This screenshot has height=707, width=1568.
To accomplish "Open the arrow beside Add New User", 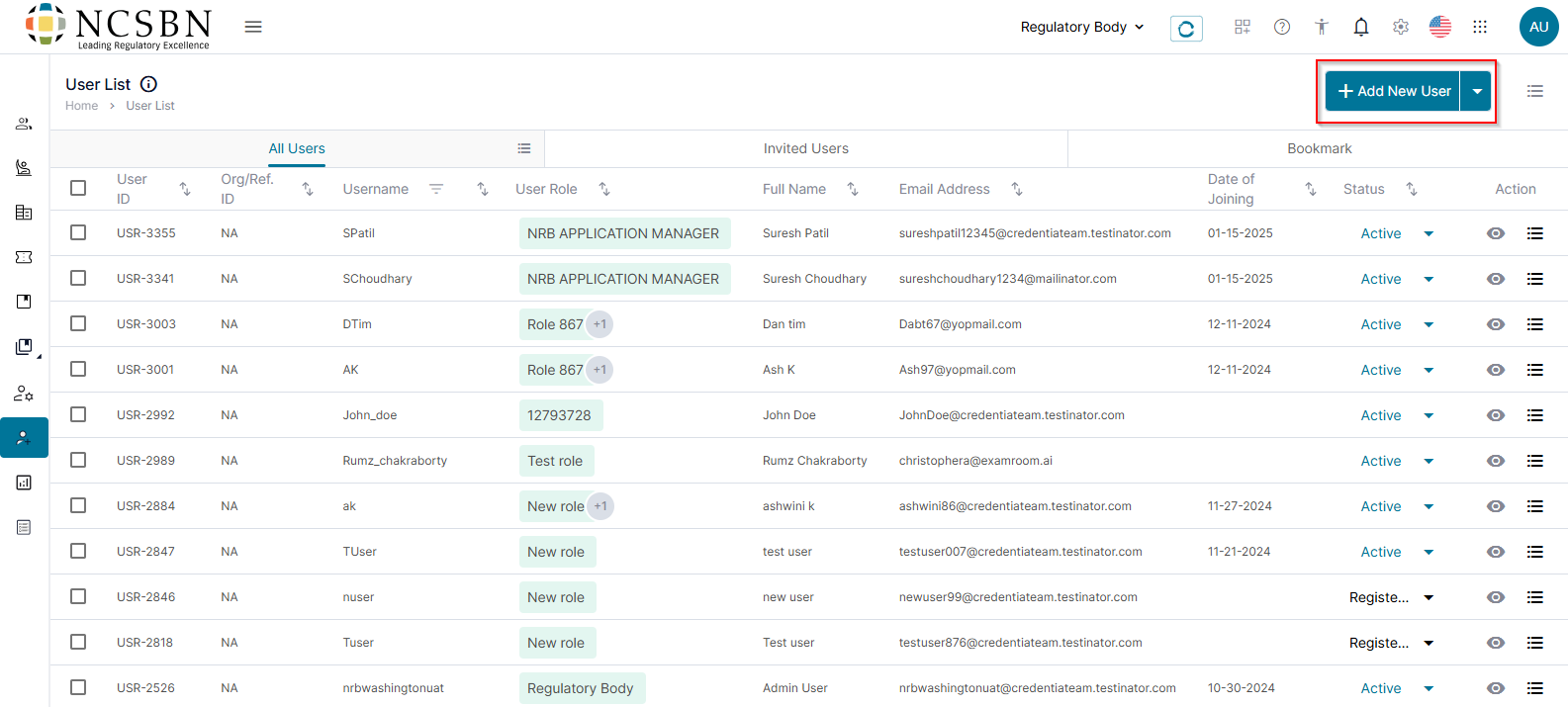I will (x=1476, y=91).
